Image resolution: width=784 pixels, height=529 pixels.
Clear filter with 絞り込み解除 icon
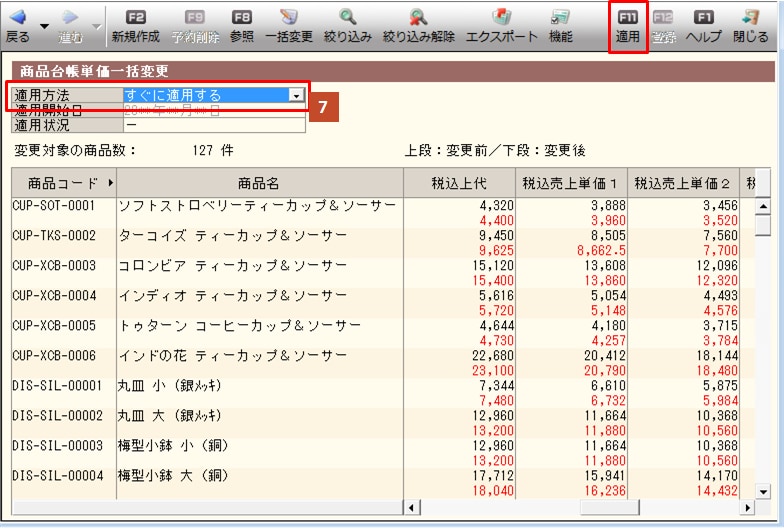(x=418, y=18)
